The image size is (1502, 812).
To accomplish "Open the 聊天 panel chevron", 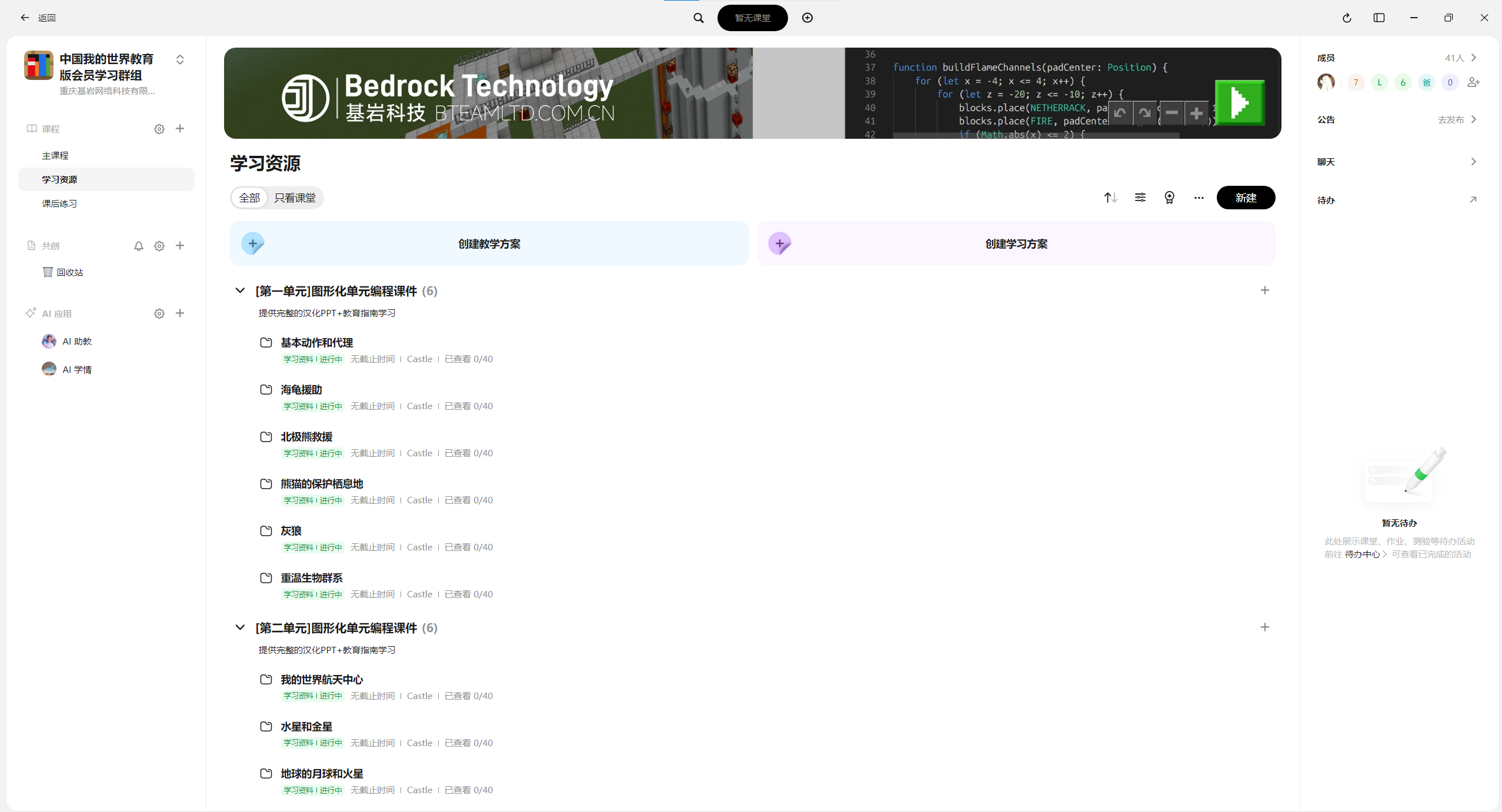I will pyautogui.click(x=1473, y=162).
